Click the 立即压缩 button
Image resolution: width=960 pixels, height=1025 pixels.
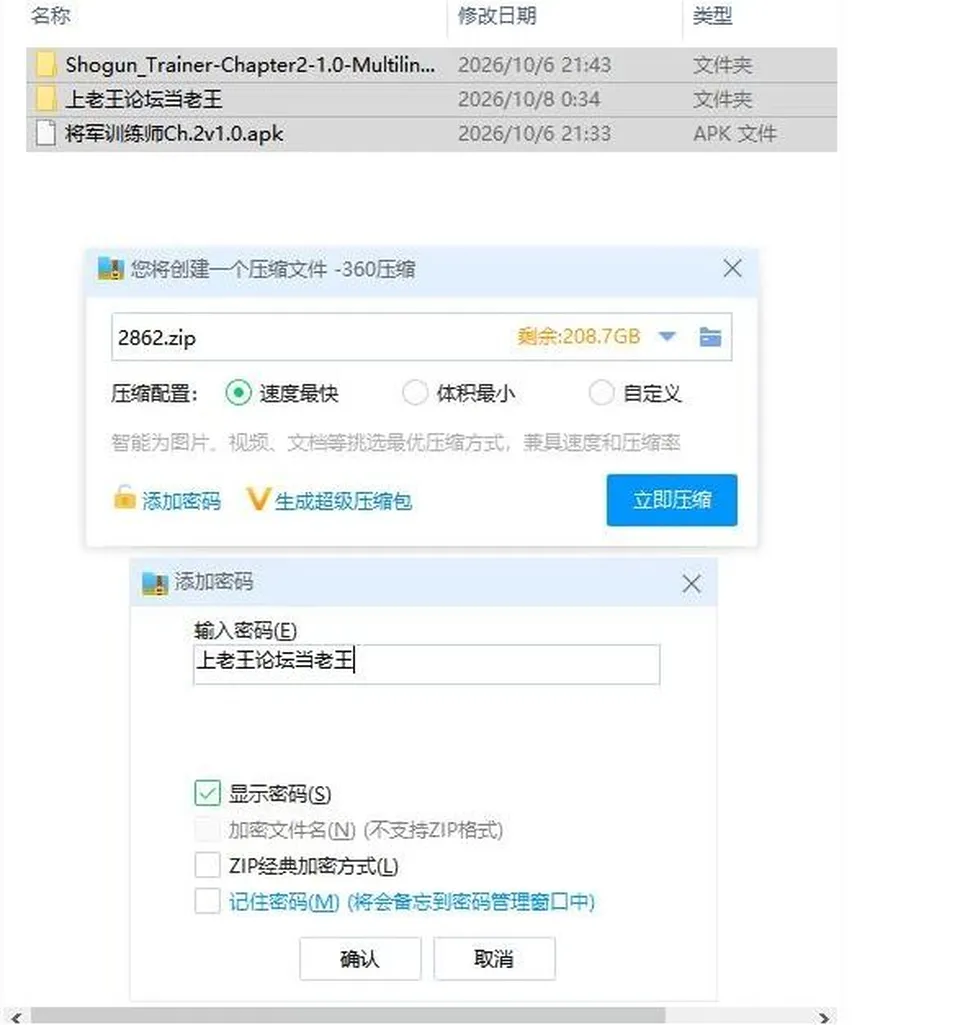click(x=672, y=500)
